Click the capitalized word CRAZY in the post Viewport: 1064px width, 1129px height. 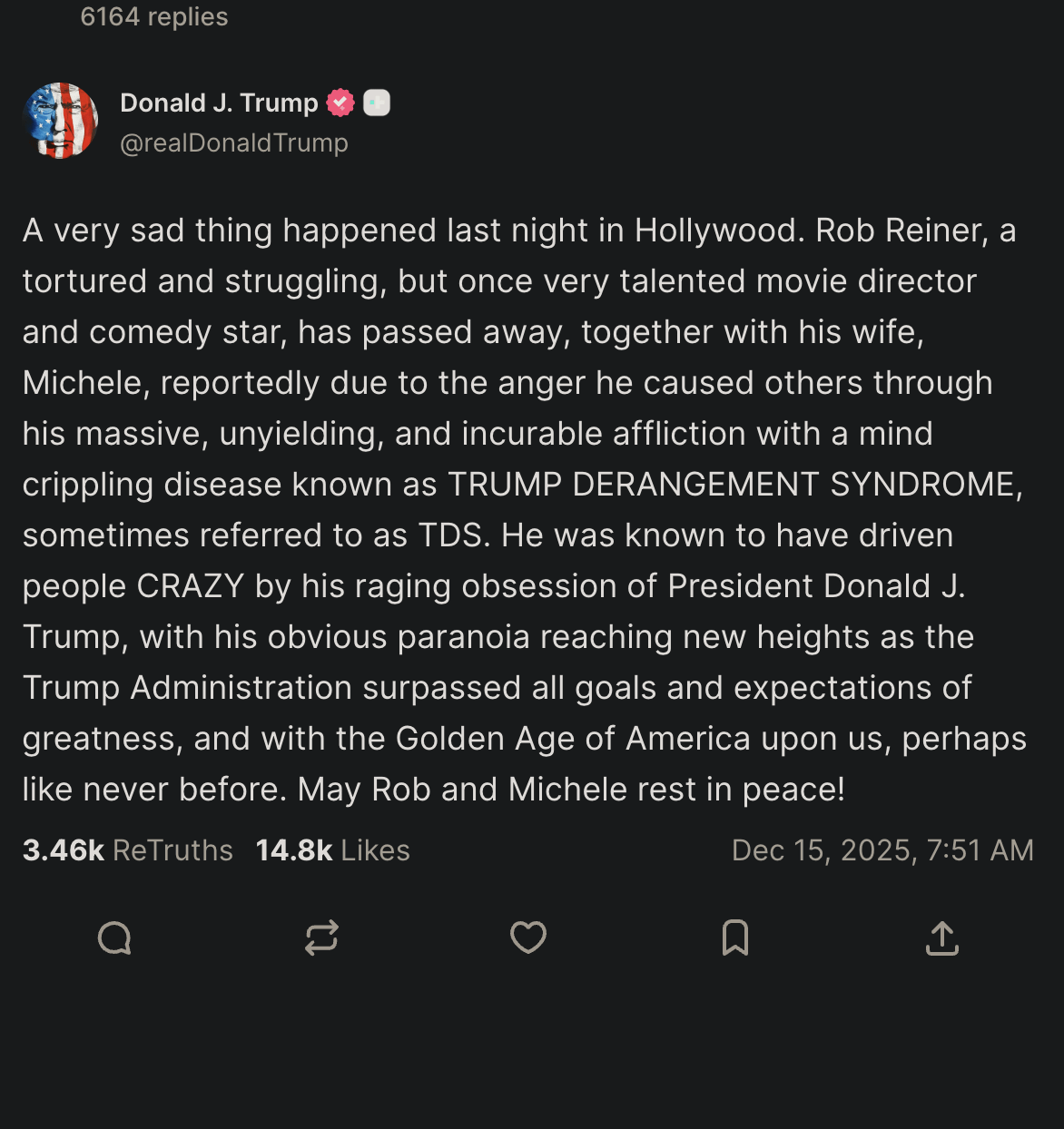click(191, 586)
